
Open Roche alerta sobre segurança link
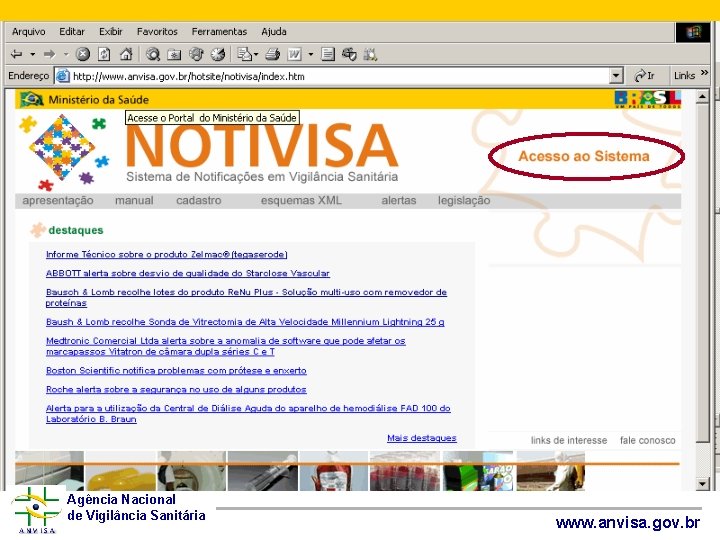point(176,389)
